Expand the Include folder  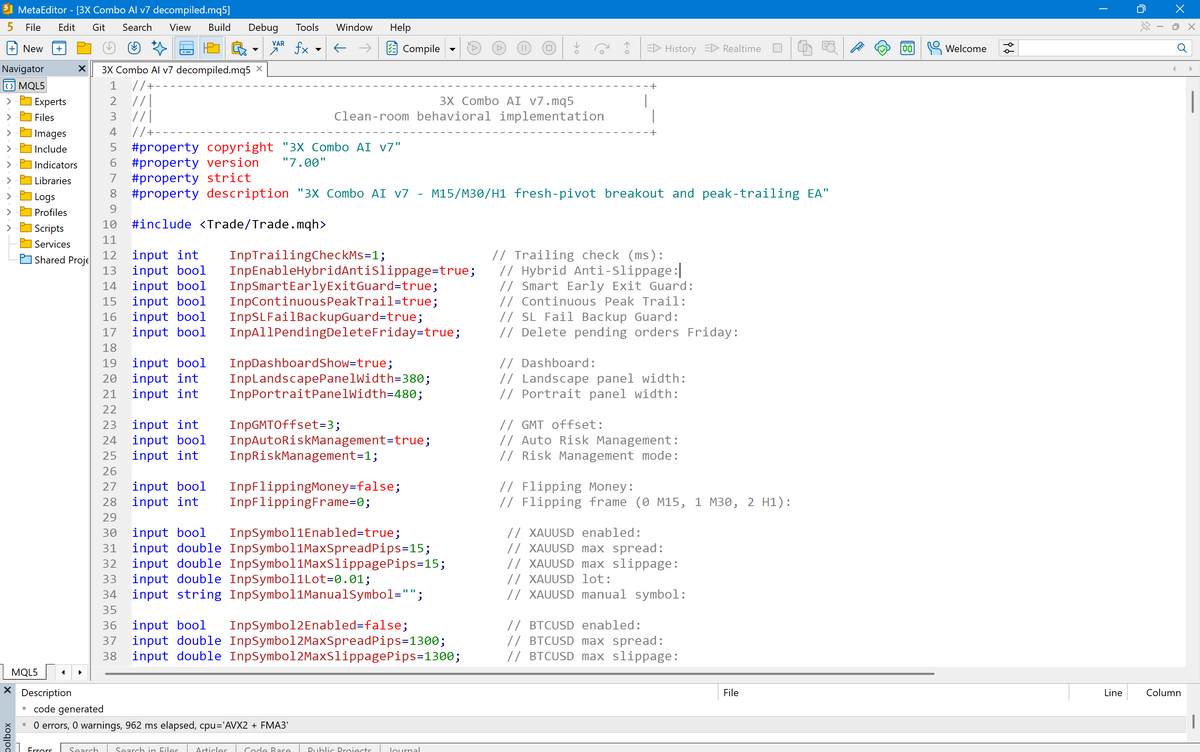[8, 149]
